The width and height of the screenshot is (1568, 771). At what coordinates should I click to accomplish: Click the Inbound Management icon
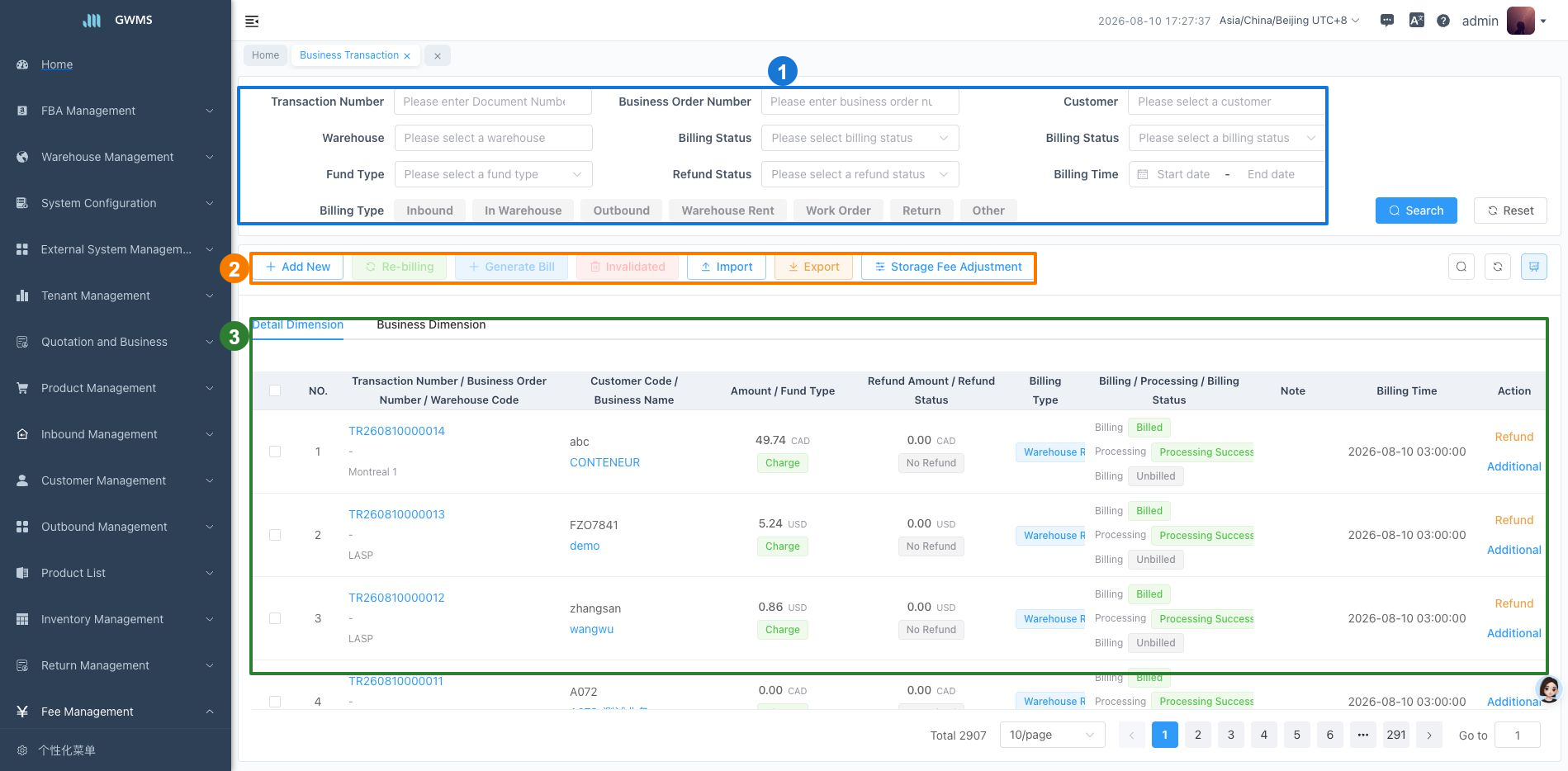(22, 434)
